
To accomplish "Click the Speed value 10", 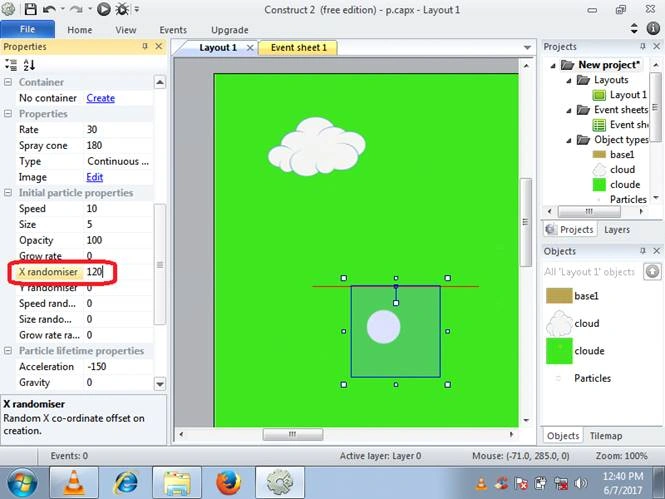I will 118,209.
